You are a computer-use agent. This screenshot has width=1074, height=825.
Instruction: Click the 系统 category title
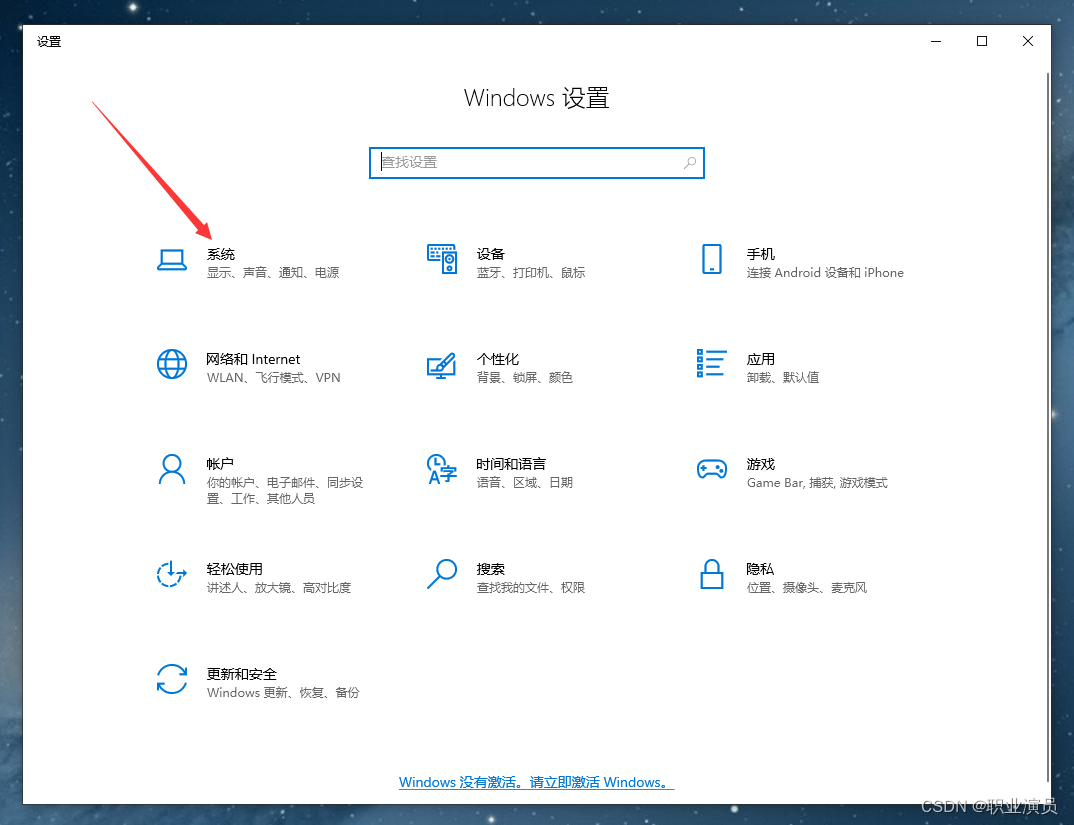[221, 254]
